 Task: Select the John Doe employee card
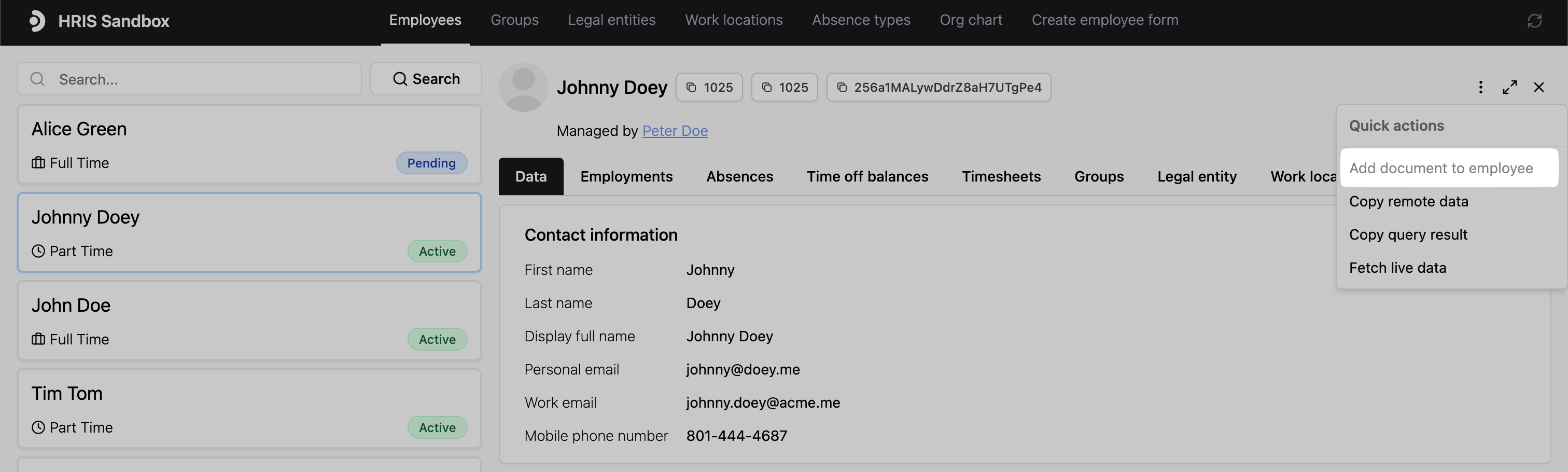coord(249,321)
